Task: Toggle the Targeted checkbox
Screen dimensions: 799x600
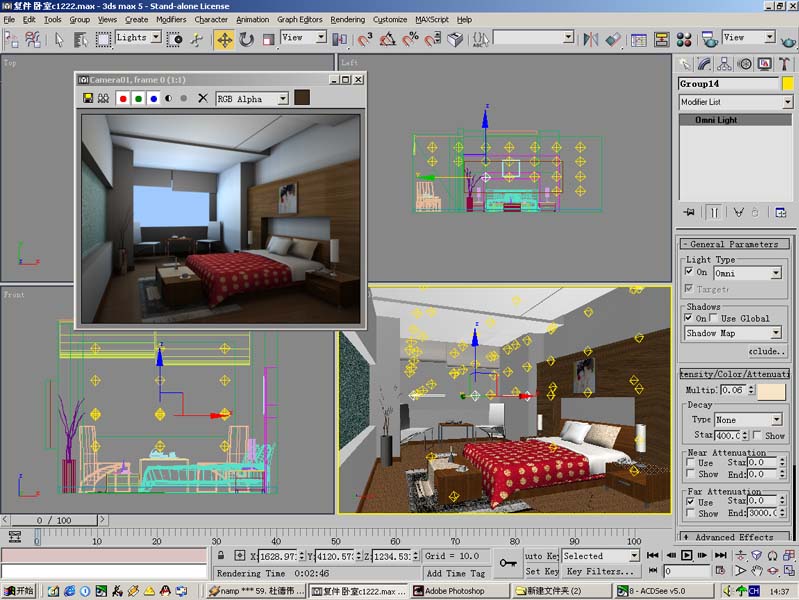Action: click(689, 289)
